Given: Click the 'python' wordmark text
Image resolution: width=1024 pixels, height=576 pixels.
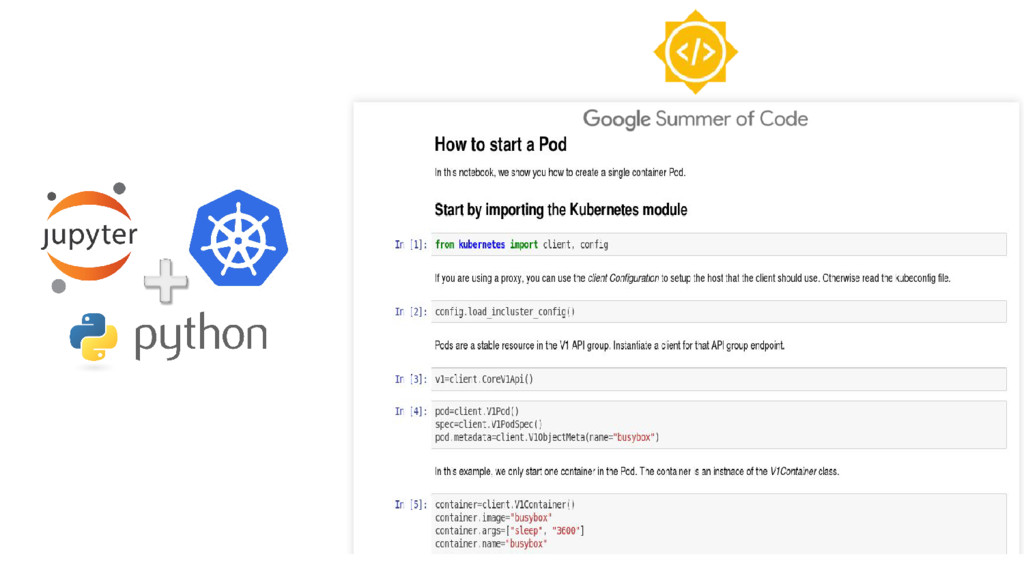Looking at the screenshot, I should [201, 336].
